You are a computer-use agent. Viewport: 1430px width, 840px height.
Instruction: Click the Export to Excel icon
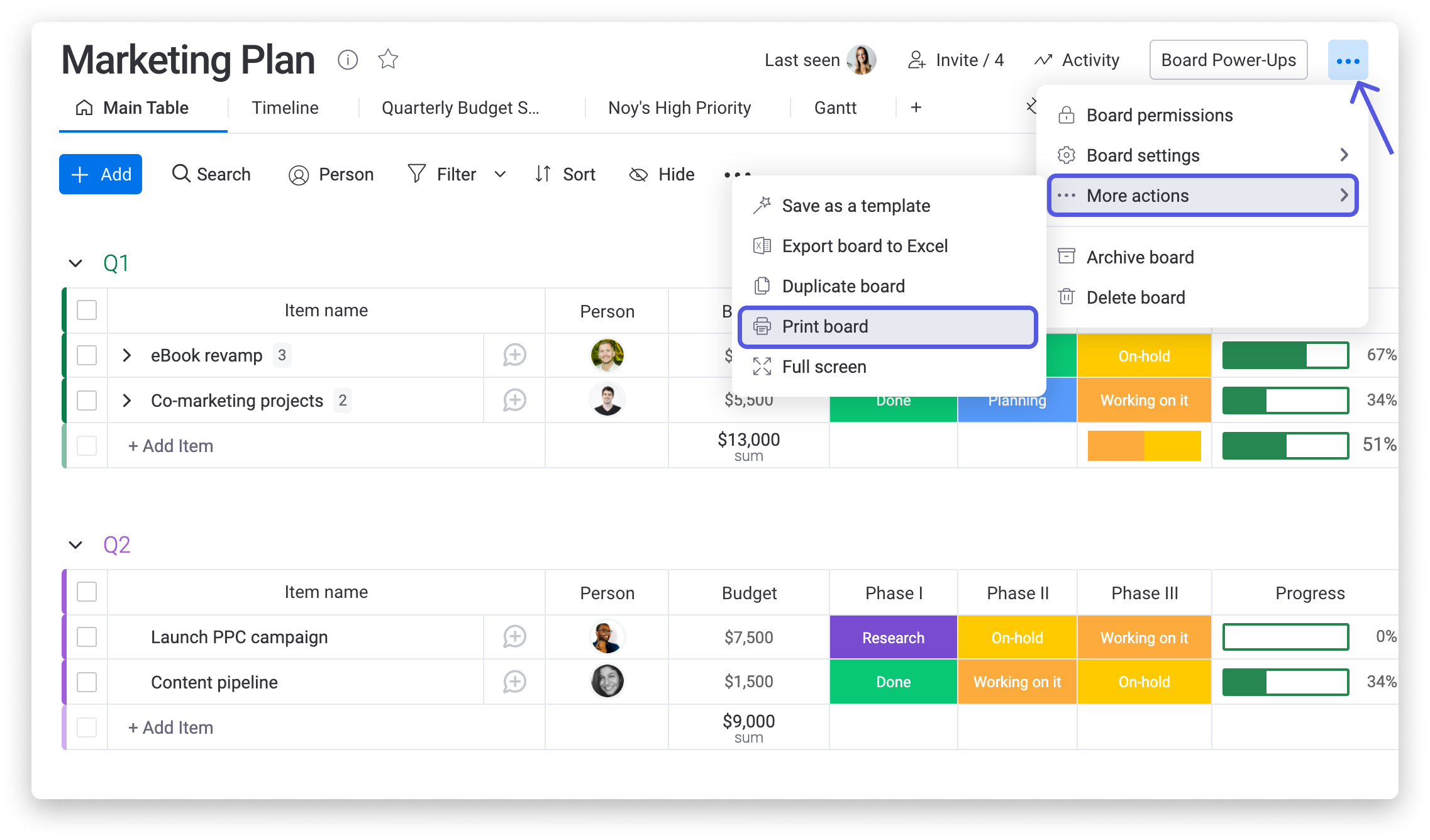click(x=762, y=245)
